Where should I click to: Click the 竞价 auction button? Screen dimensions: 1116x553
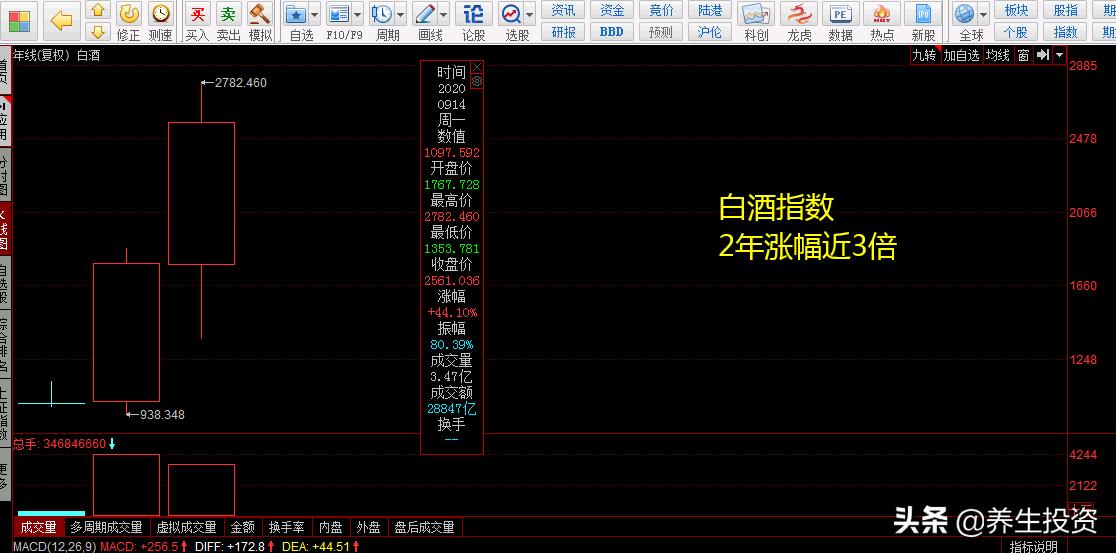(661, 10)
